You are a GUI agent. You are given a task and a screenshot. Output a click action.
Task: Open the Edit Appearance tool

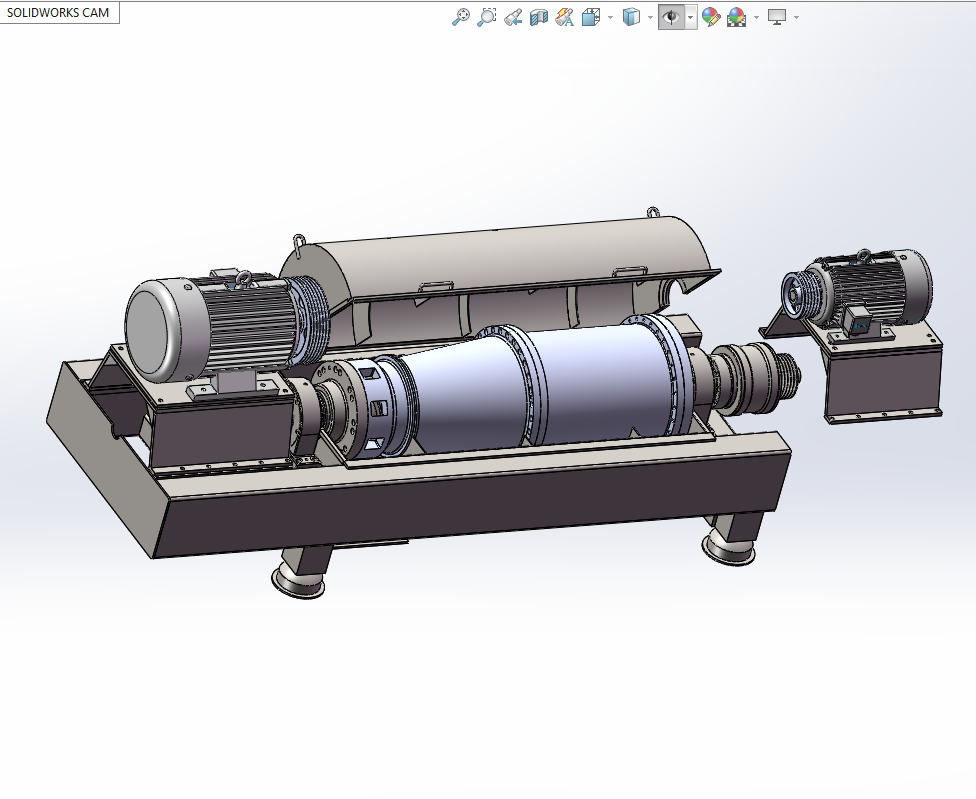point(712,16)
